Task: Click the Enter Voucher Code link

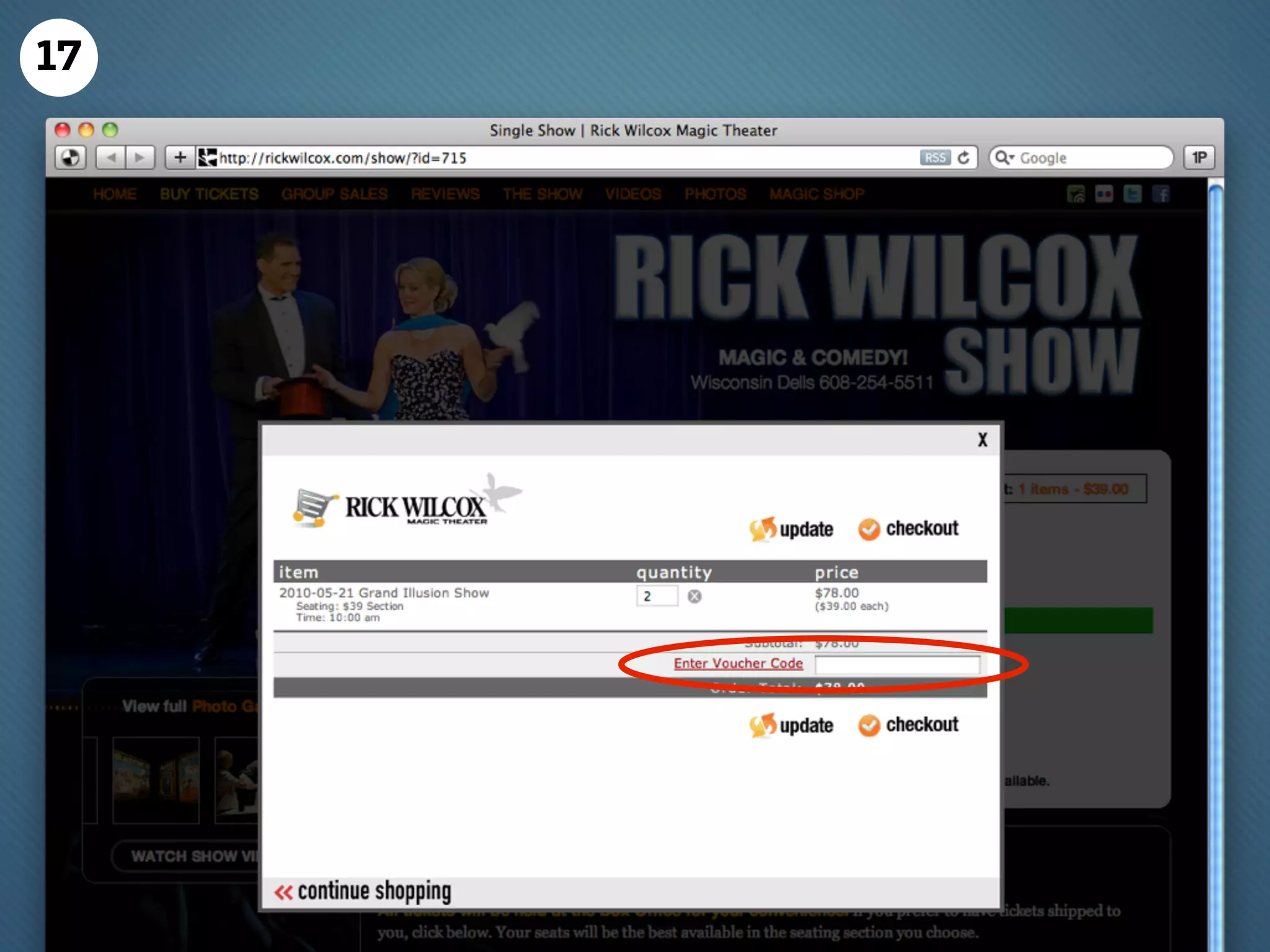Action: click(738, 664)
